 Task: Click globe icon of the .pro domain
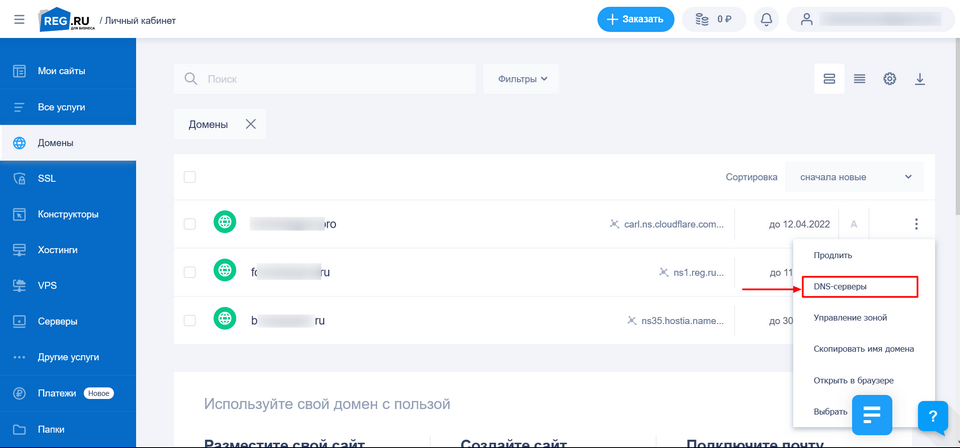(225, 222)
